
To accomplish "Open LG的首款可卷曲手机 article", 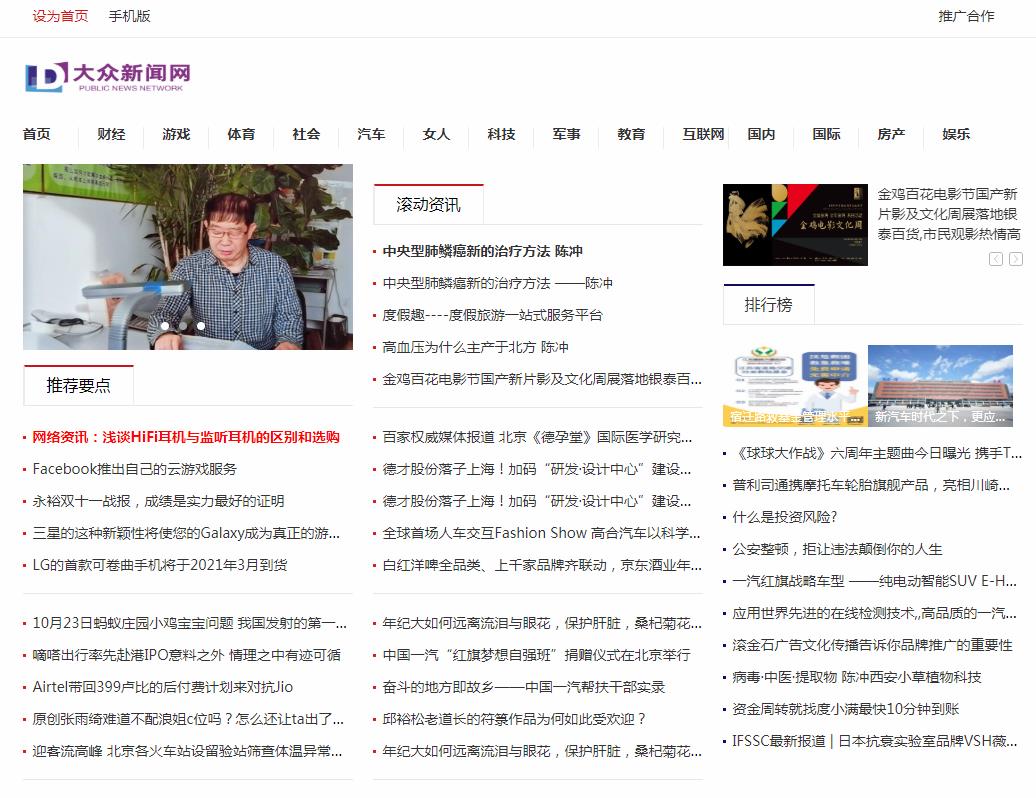I will click(x=160, y=565).
